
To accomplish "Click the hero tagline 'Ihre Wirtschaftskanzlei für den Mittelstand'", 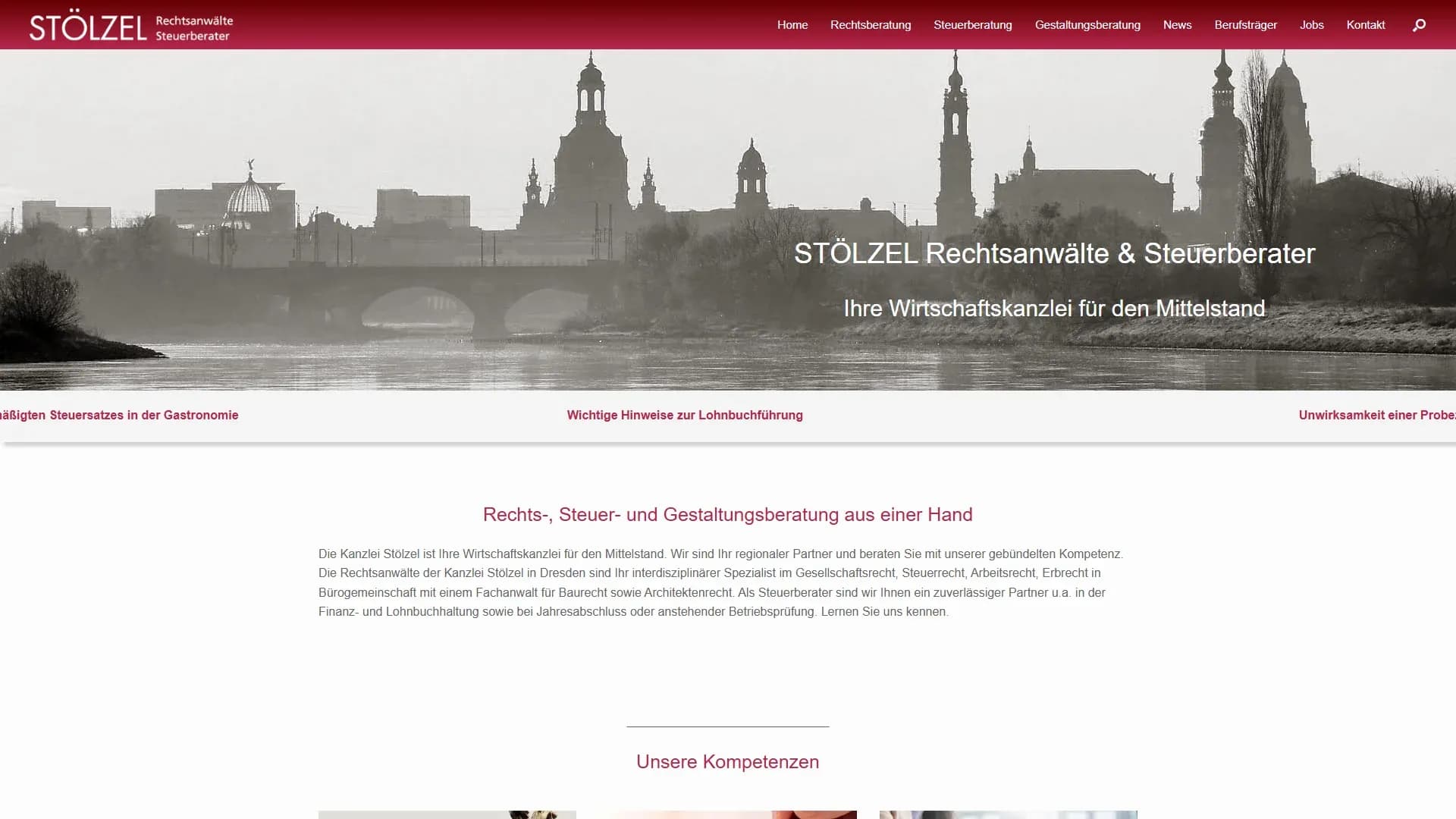I will (x=1055, y=309).
